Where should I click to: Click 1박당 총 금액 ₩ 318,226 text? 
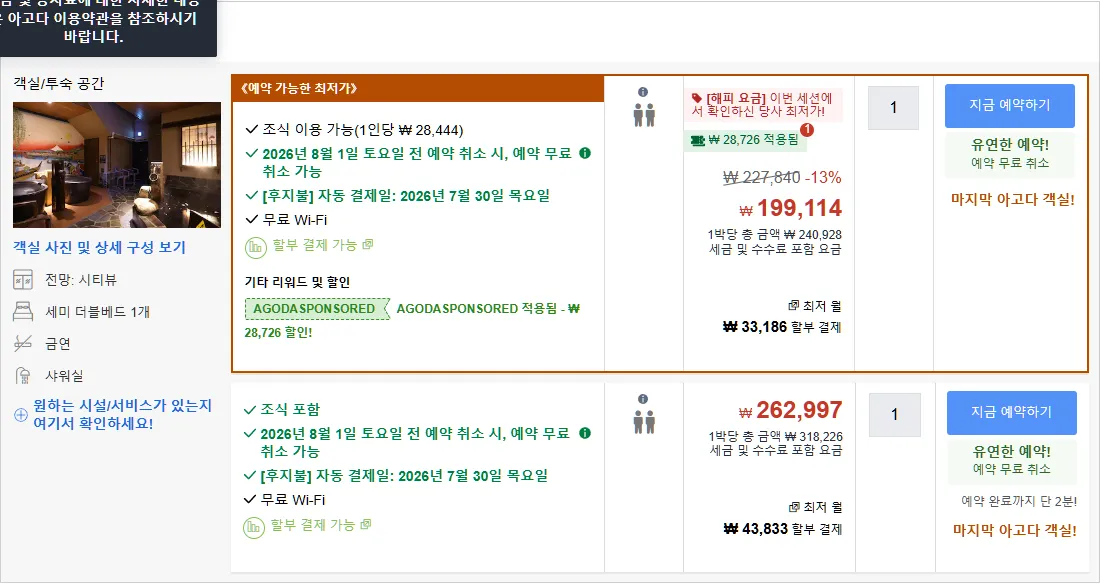tap(775, 437)
